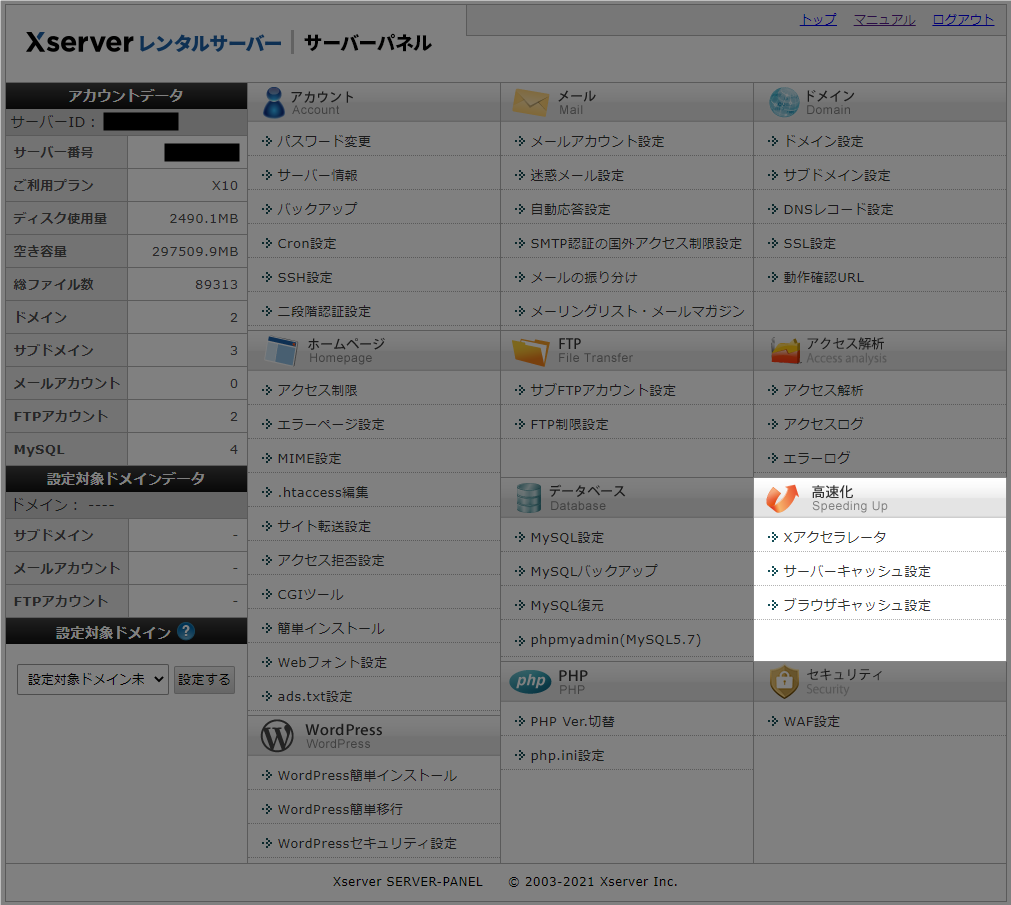Click the 高速化 arrow icon
Viewport: 1011px width, 905px height.
(x=782, y=498)
